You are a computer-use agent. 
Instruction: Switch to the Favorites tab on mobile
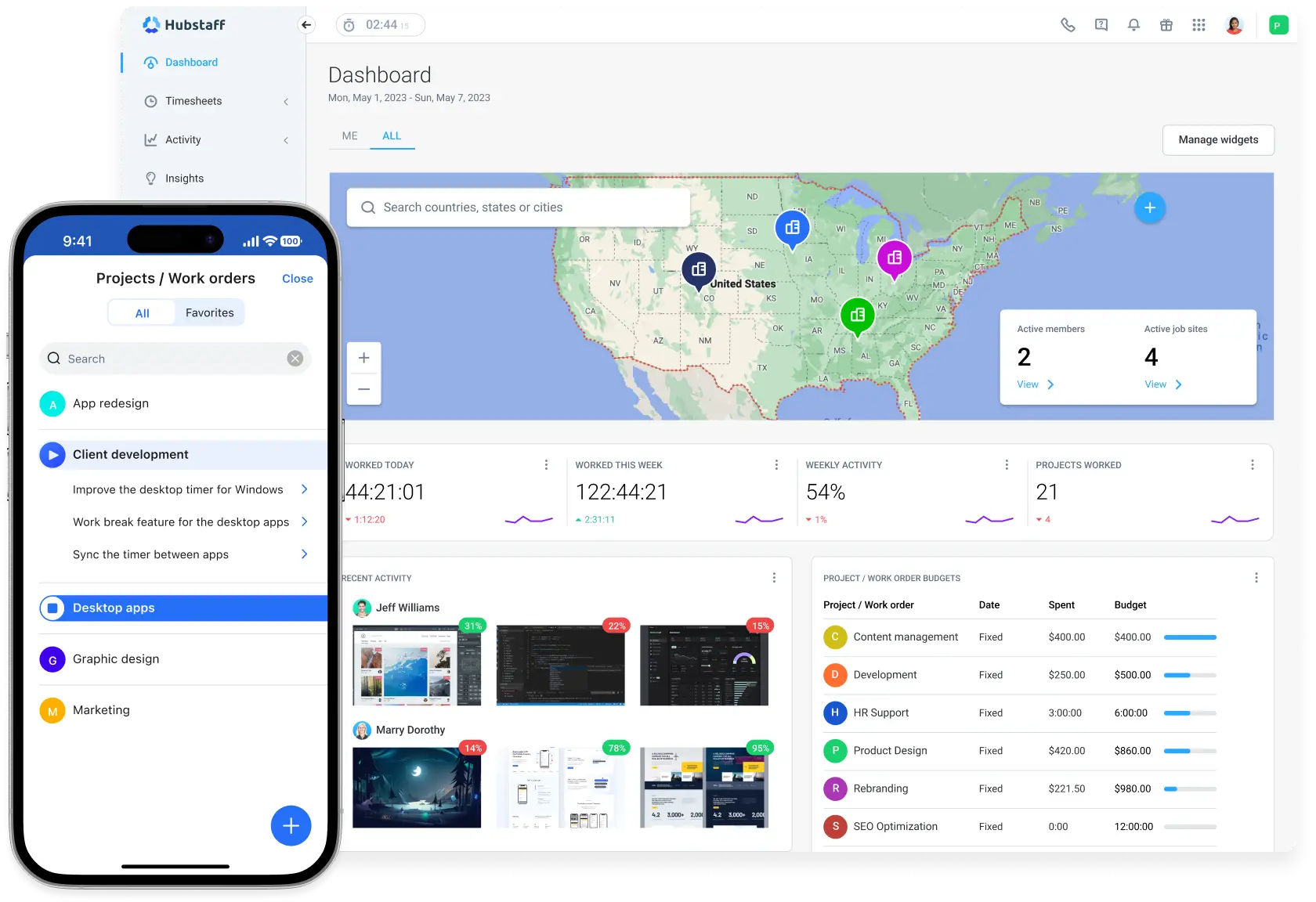[x=209, y=312]
